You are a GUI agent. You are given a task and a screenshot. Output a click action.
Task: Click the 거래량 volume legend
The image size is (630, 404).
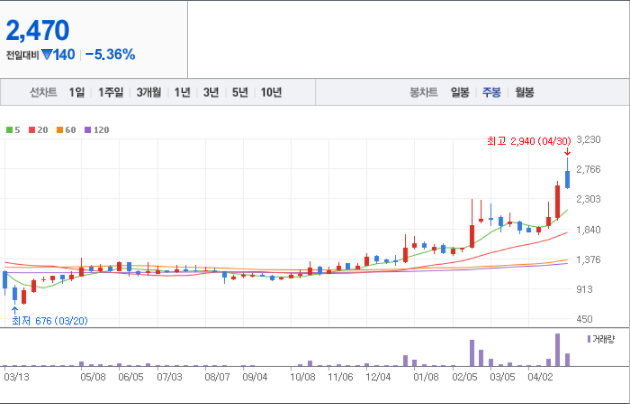(x=601, y=339)
